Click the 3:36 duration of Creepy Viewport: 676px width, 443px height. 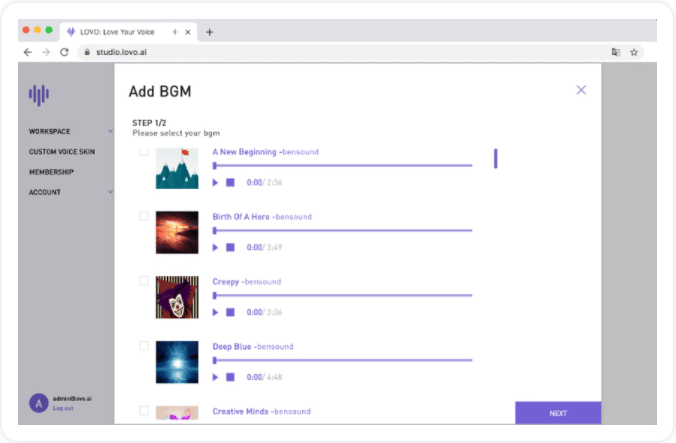tap(274, 312)
